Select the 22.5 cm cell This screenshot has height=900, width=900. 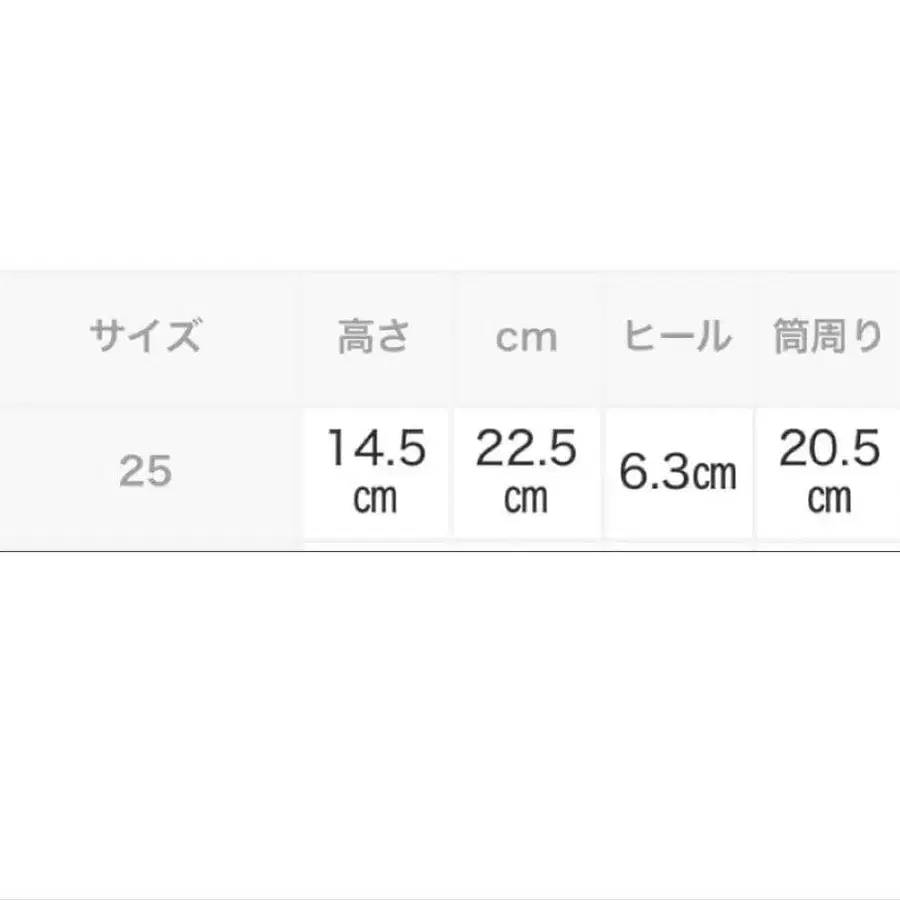point(526,472)
